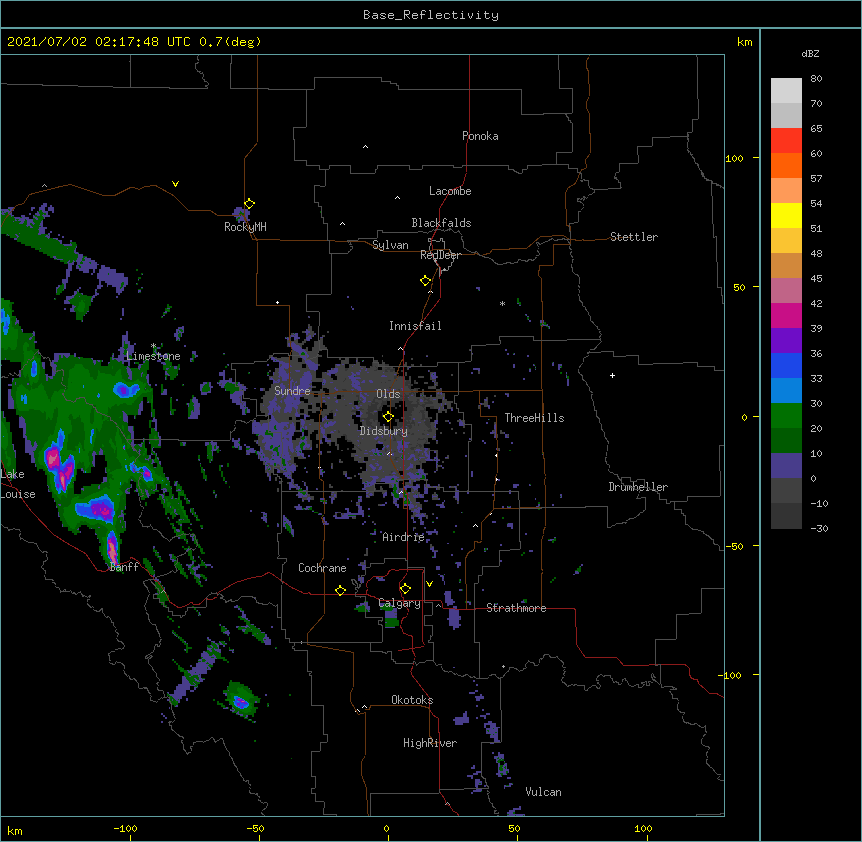Pick the purple-violet swatch below 39 dBZ
Image resolution: width=862 pixels, height=842 pixels.
[x=786, y=340]
